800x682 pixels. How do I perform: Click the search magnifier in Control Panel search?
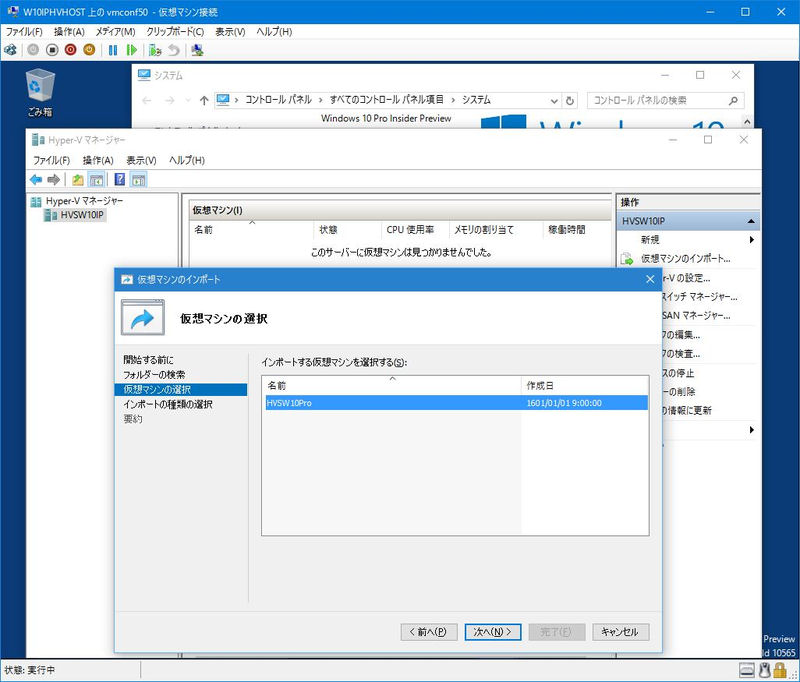(x=733, y=100)
